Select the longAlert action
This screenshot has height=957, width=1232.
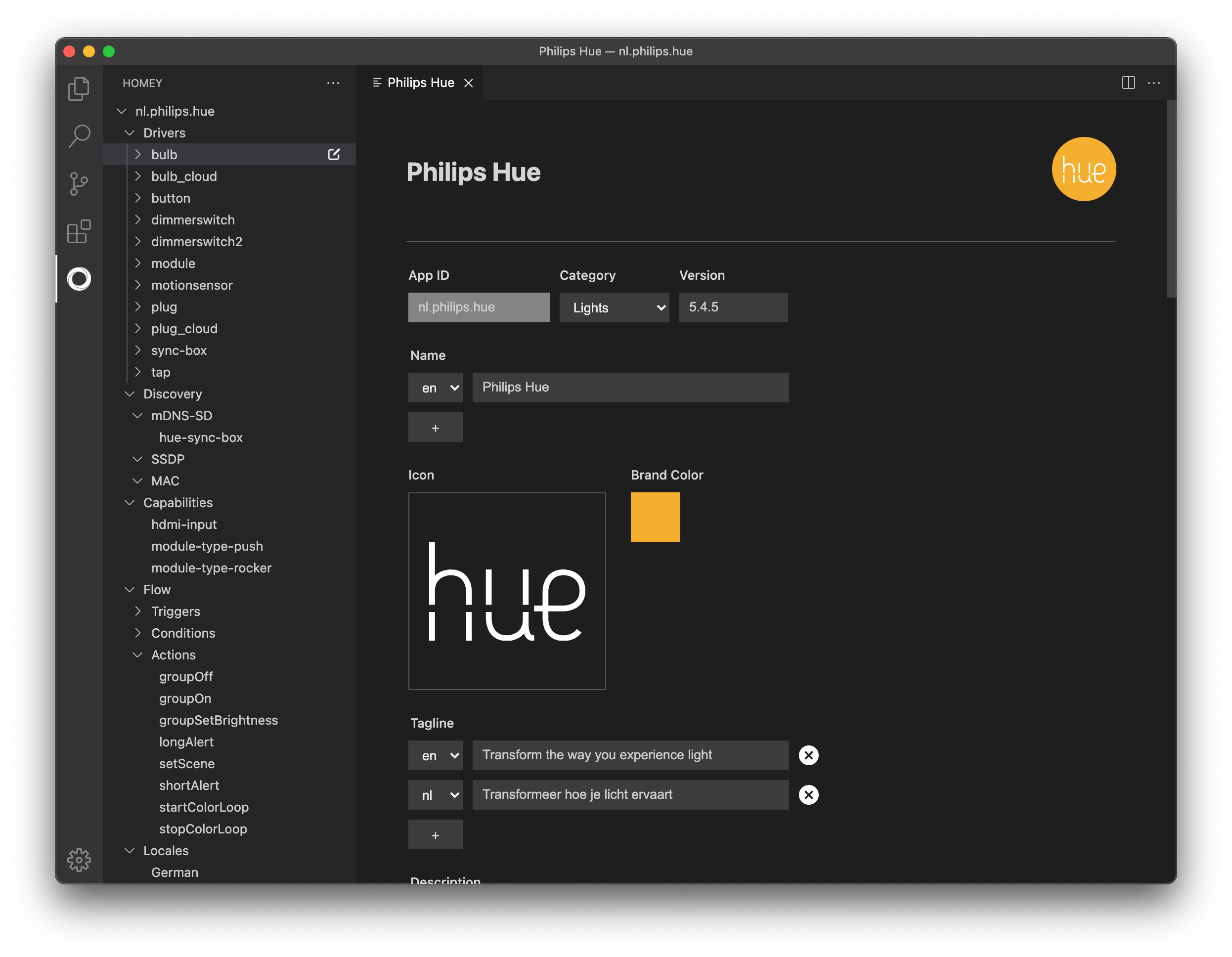[186, 742]
